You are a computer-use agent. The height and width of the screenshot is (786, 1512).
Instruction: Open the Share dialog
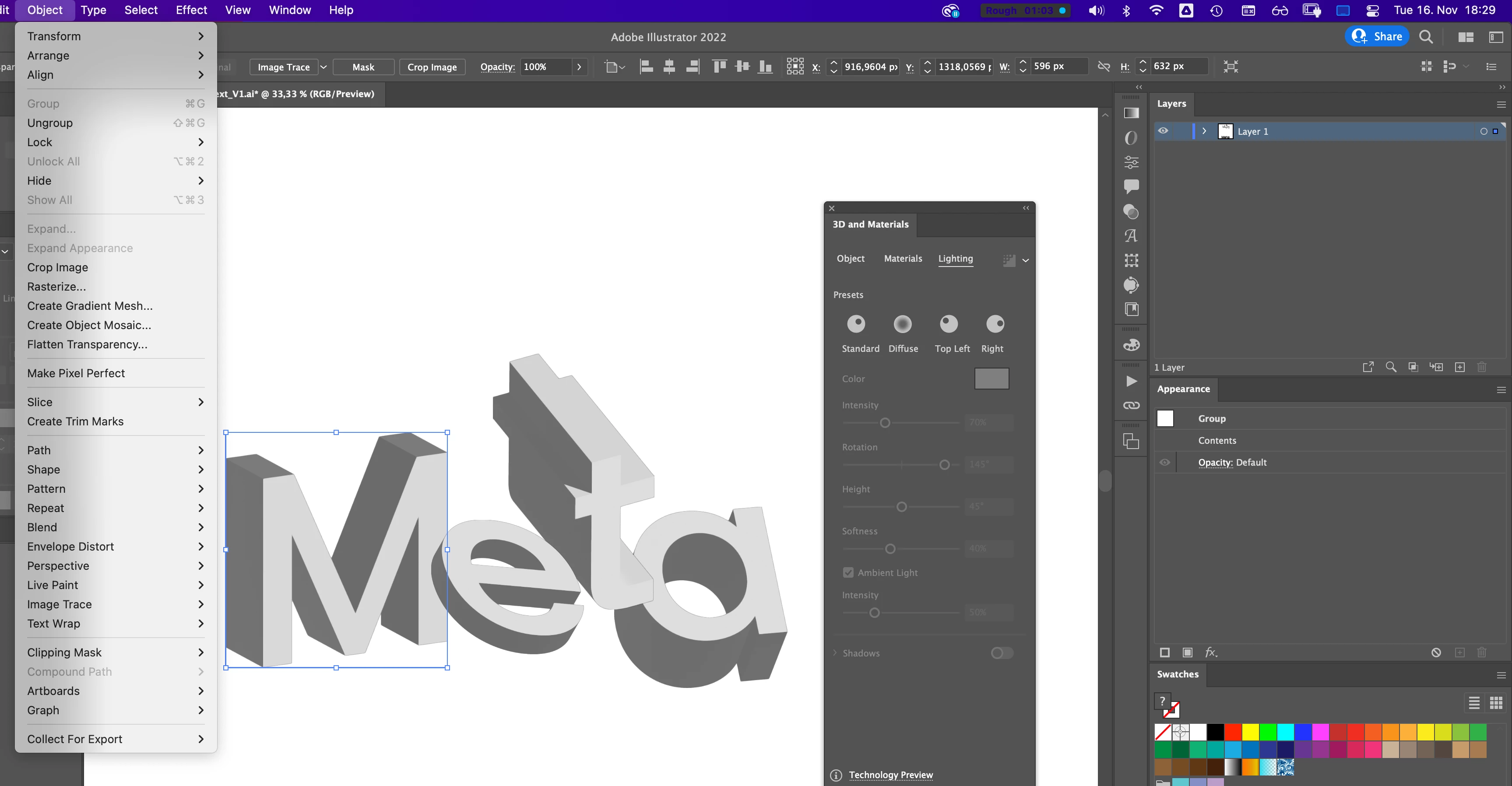pos(1377,36)
